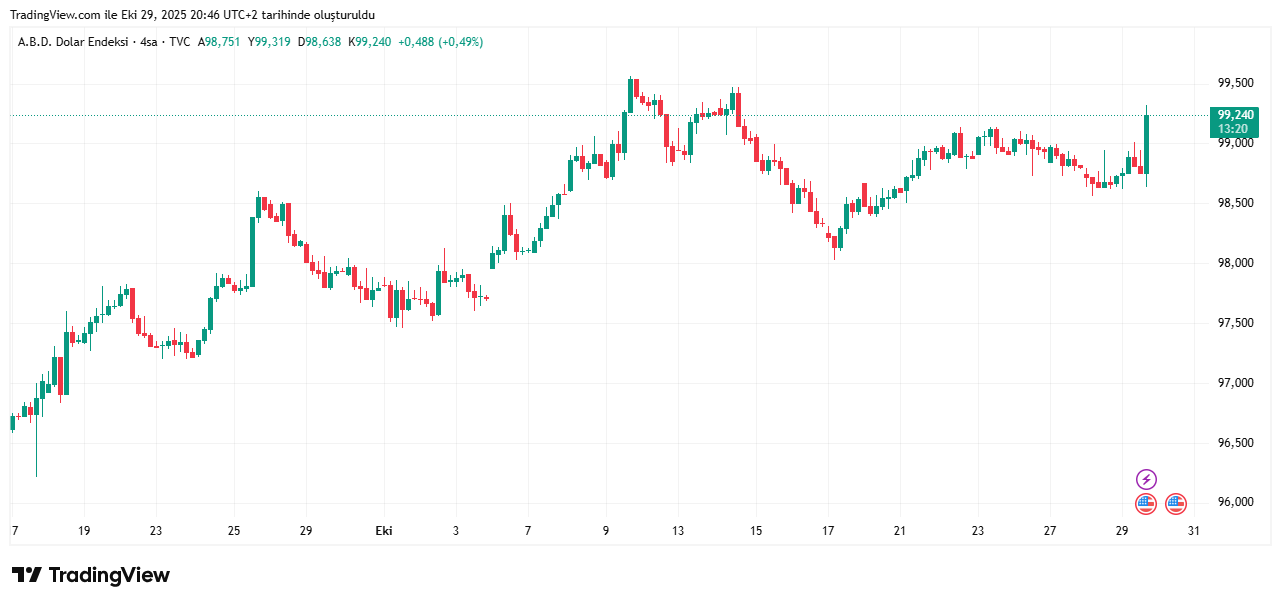The height and width of the screenshot is (605, 1281).
Task: Click the latest tall green candle
Action: point(1146,144)
